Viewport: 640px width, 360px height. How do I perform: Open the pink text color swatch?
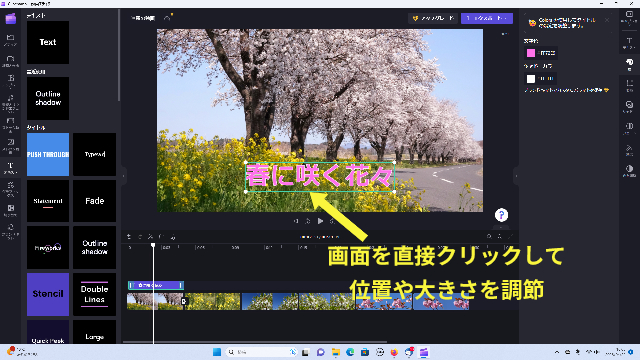click(x=531, y=53)
